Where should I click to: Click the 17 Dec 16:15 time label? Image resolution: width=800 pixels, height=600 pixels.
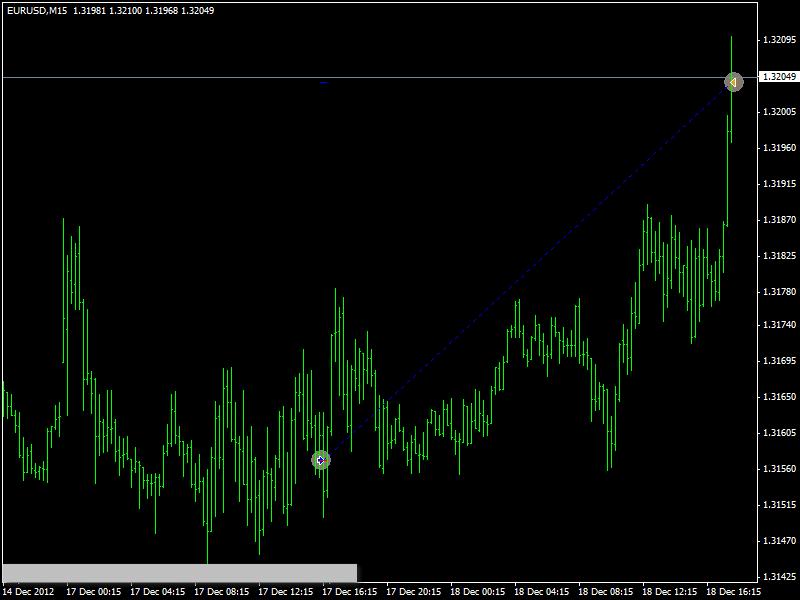click(x=350, y=592)
